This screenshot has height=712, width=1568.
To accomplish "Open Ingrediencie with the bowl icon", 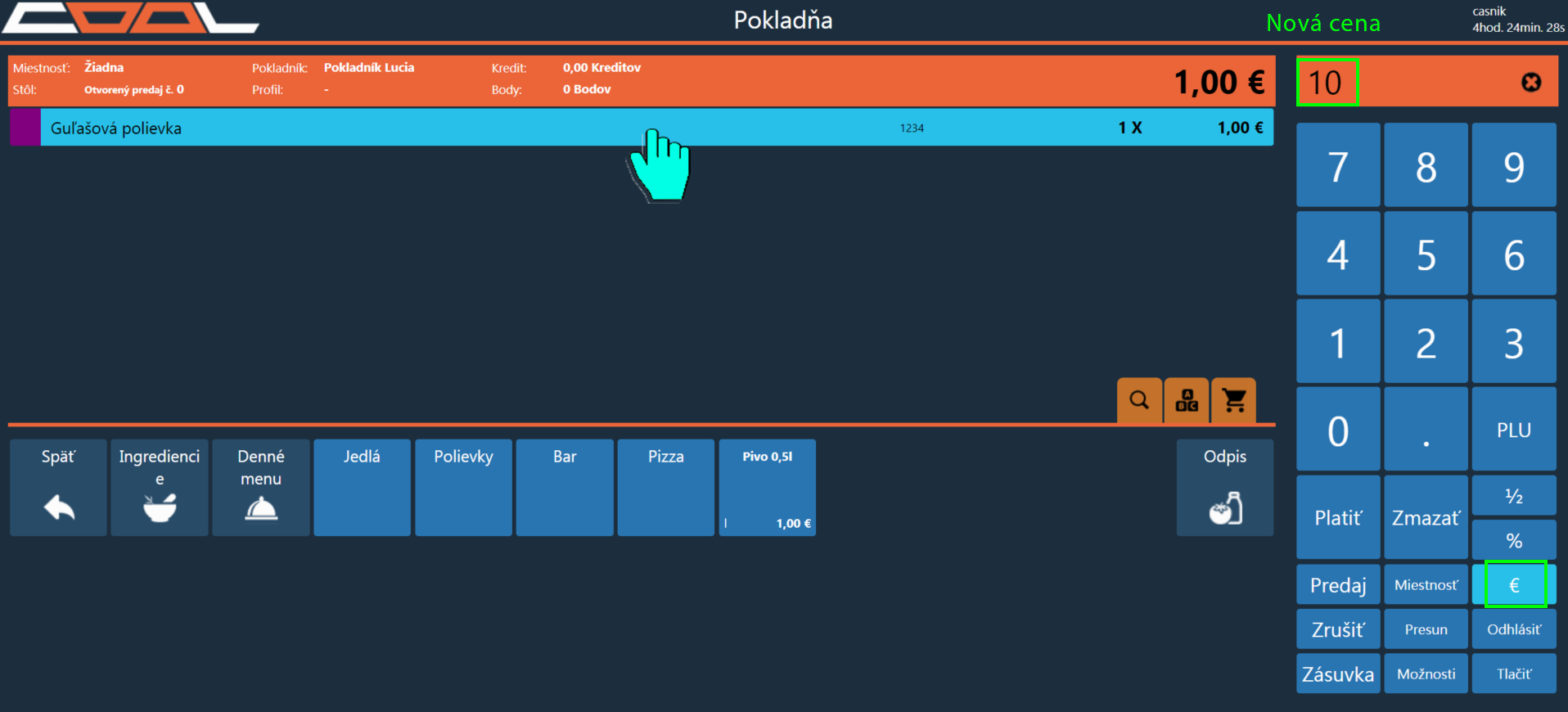I will click(160, 488).
